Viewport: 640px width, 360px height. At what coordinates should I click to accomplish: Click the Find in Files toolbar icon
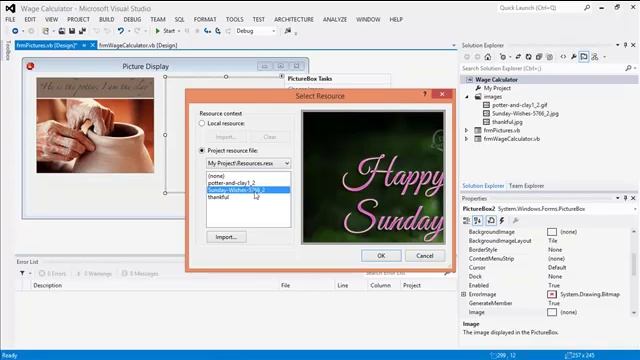[x=288, y=31]
